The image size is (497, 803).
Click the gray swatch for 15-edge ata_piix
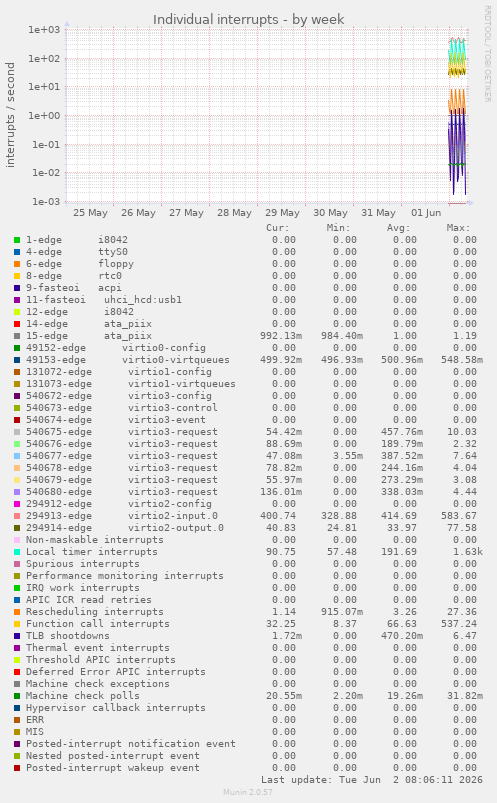(17, 336)
